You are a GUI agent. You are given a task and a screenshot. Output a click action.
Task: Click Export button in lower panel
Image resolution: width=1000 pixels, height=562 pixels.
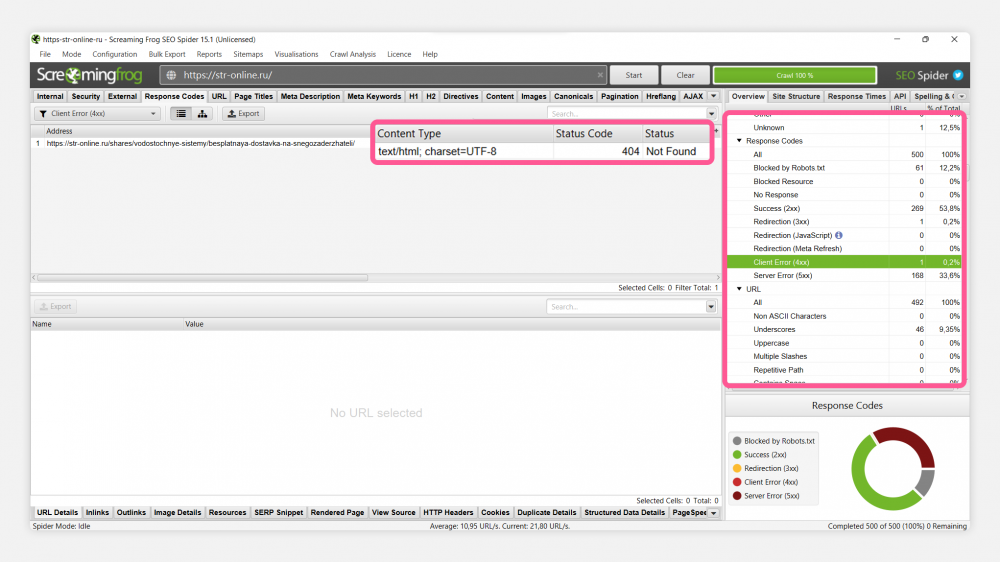55,307
